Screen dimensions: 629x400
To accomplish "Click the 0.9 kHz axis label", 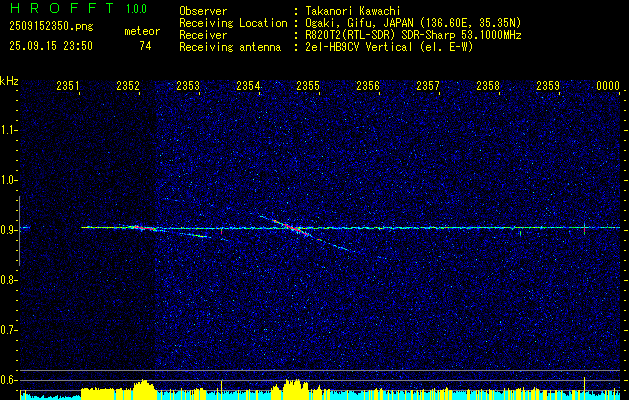I will (8, 230).
